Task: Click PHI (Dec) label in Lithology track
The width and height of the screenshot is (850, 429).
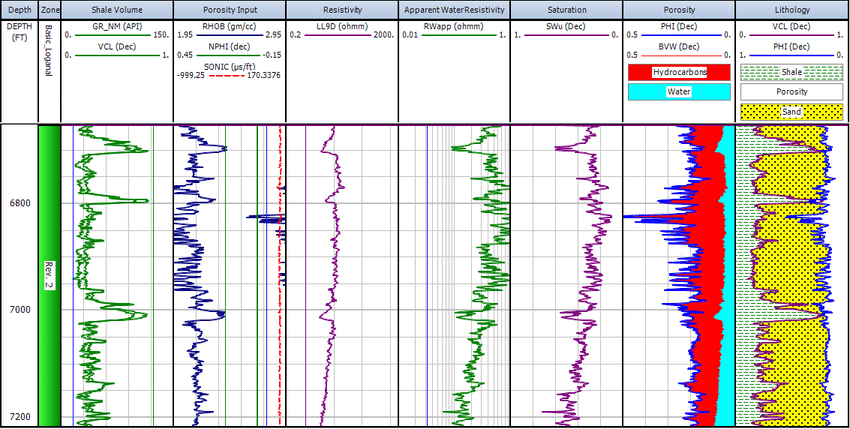Action: 792,46
